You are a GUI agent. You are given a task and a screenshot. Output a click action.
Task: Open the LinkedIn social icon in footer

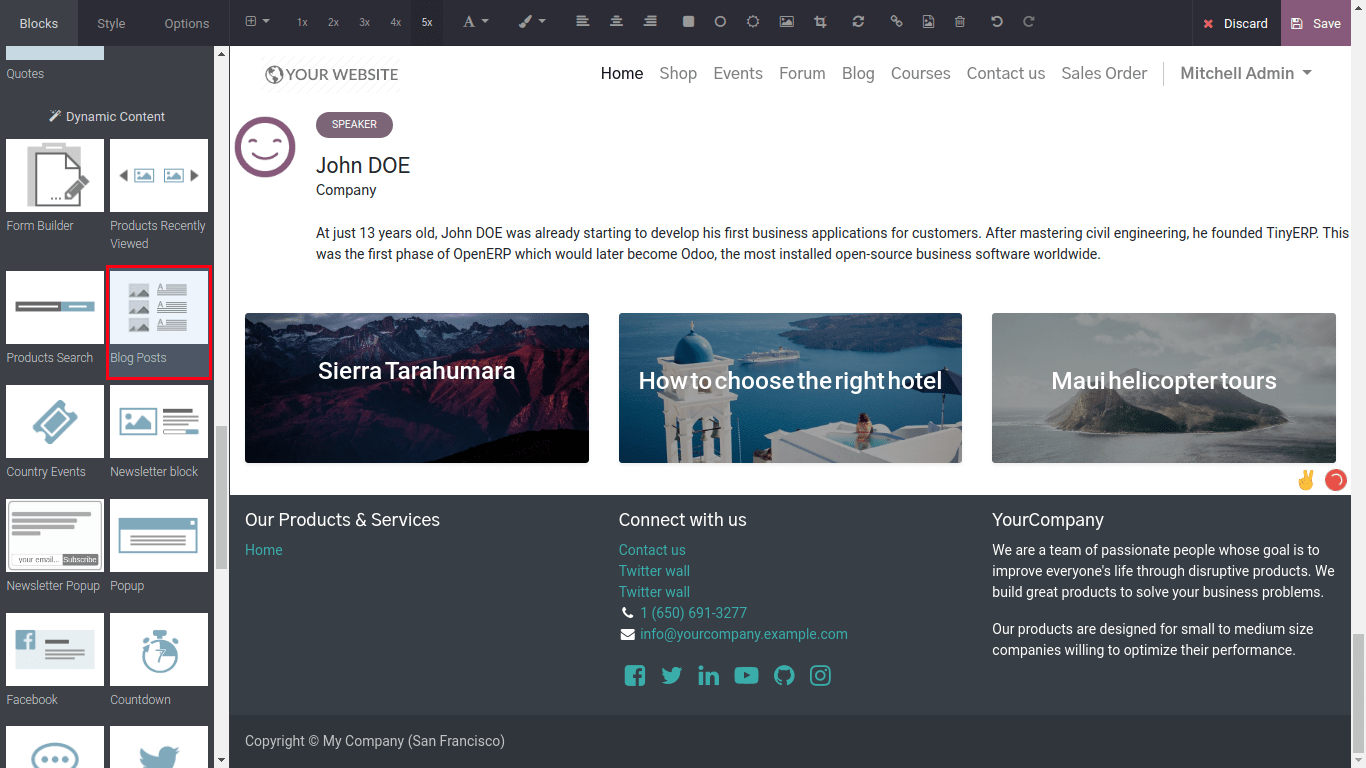(709, 676)
